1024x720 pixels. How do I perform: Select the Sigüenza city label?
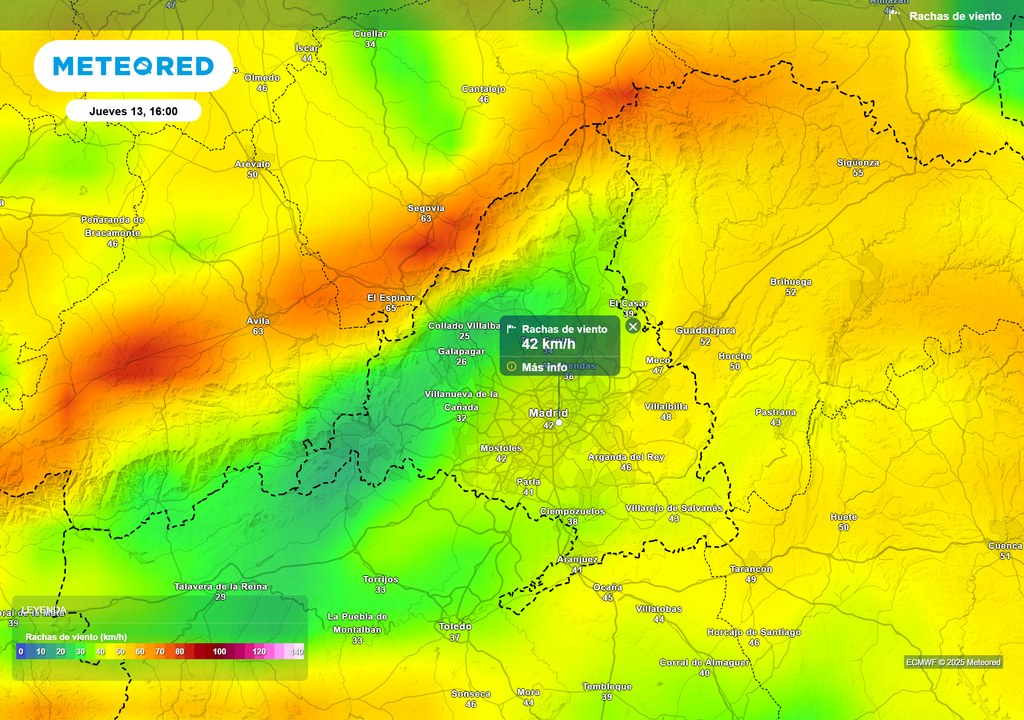click(x=858, y=162)
